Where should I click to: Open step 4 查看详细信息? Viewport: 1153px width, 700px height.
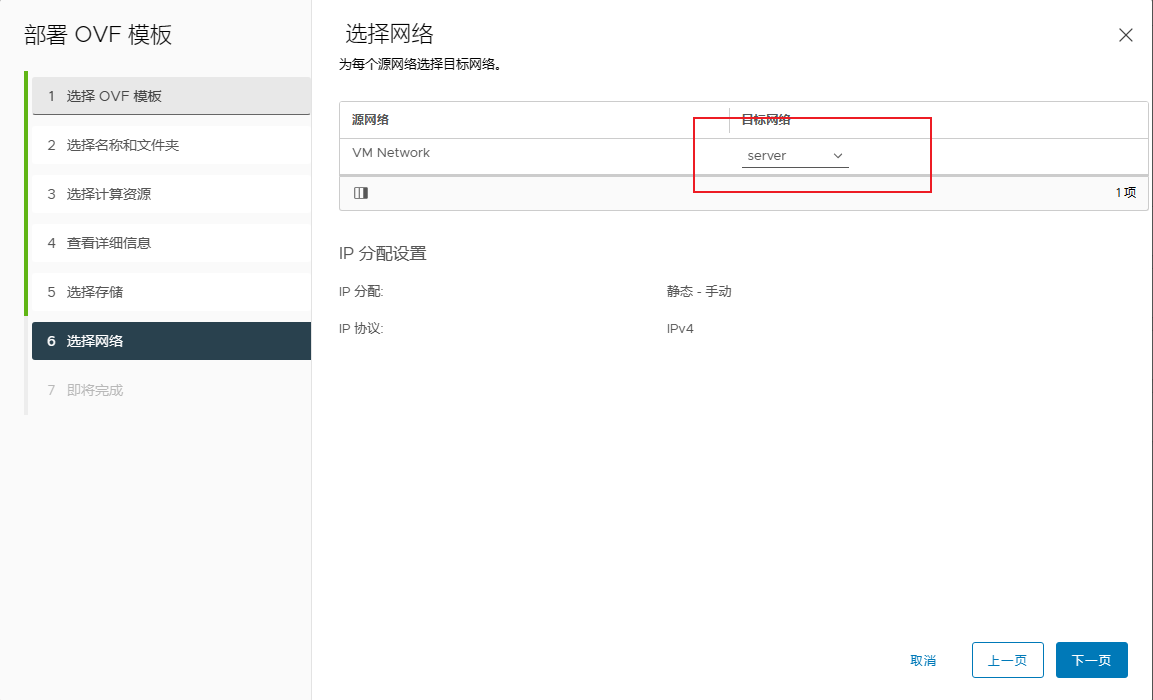(171, 243)
